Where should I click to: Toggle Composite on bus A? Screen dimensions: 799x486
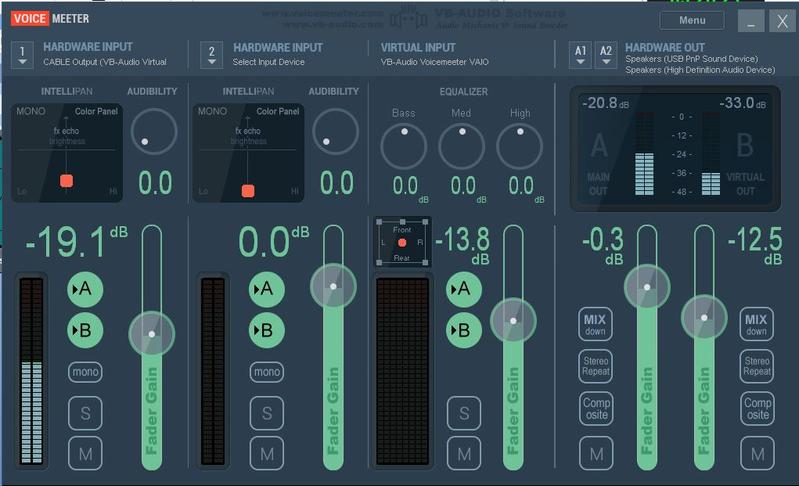tap(596, 408)
